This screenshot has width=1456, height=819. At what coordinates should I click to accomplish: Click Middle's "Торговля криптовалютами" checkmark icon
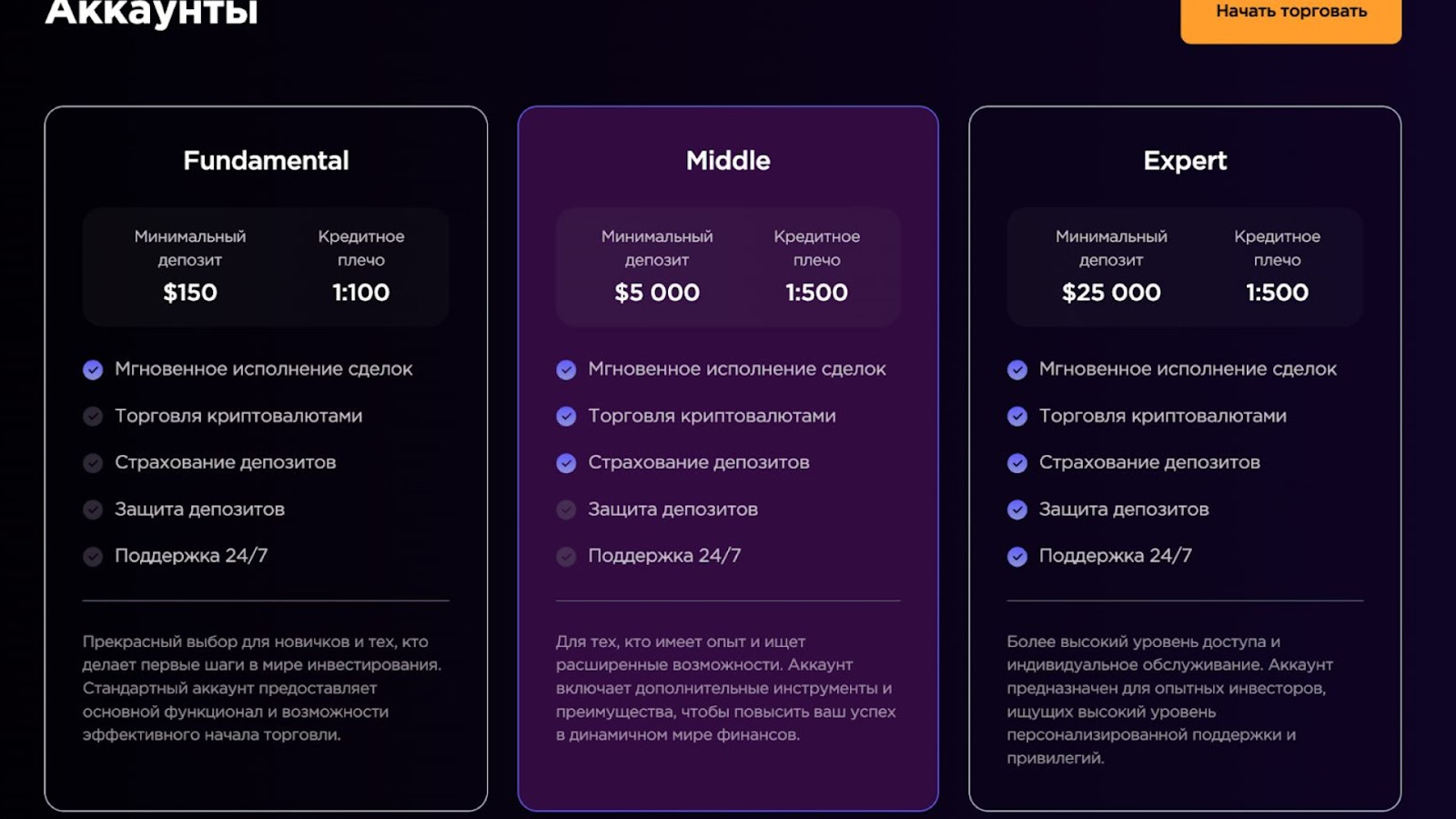[x=566, y=417]
